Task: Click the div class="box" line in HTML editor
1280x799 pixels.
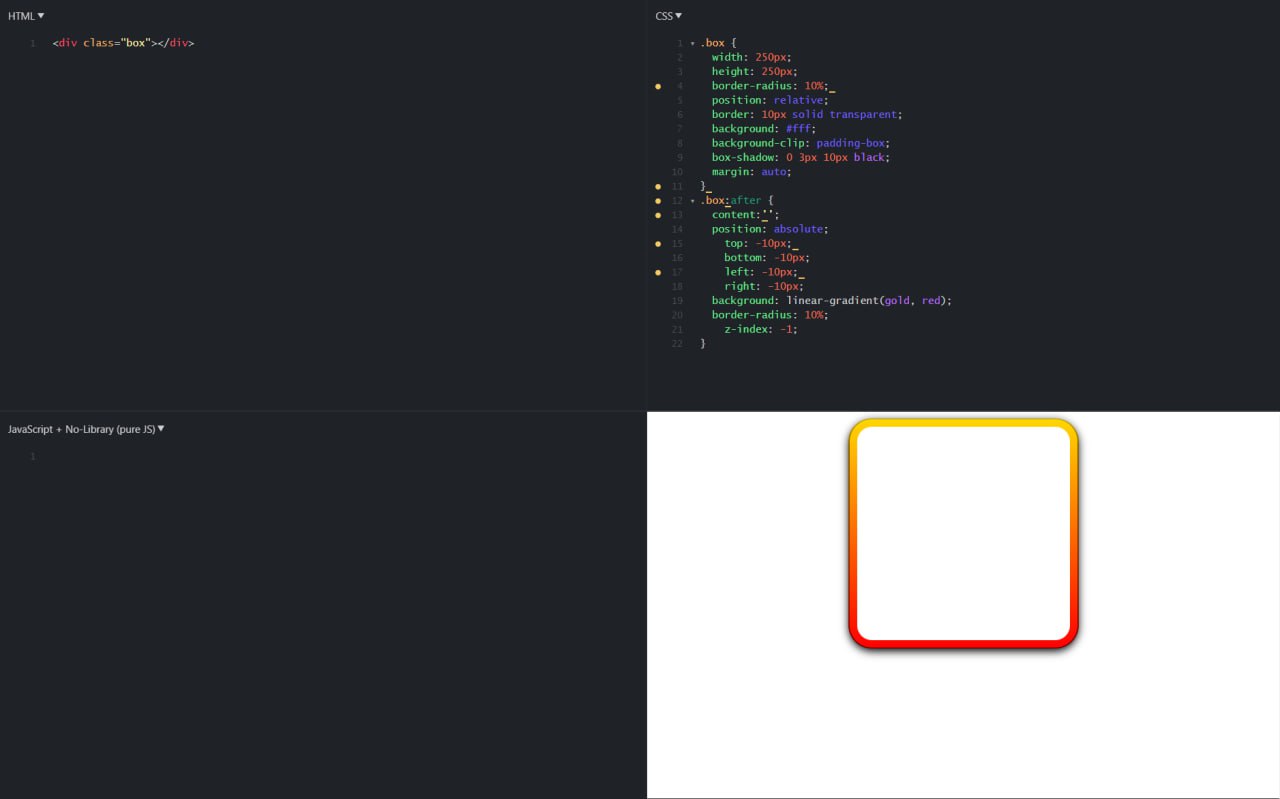Action: [x=124, y=43]
